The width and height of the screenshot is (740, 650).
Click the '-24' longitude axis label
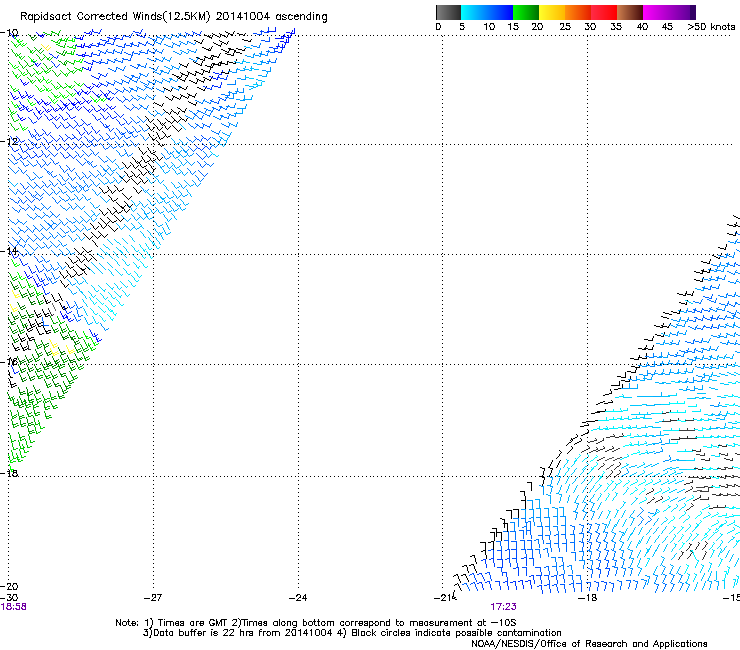coord(298,598)
